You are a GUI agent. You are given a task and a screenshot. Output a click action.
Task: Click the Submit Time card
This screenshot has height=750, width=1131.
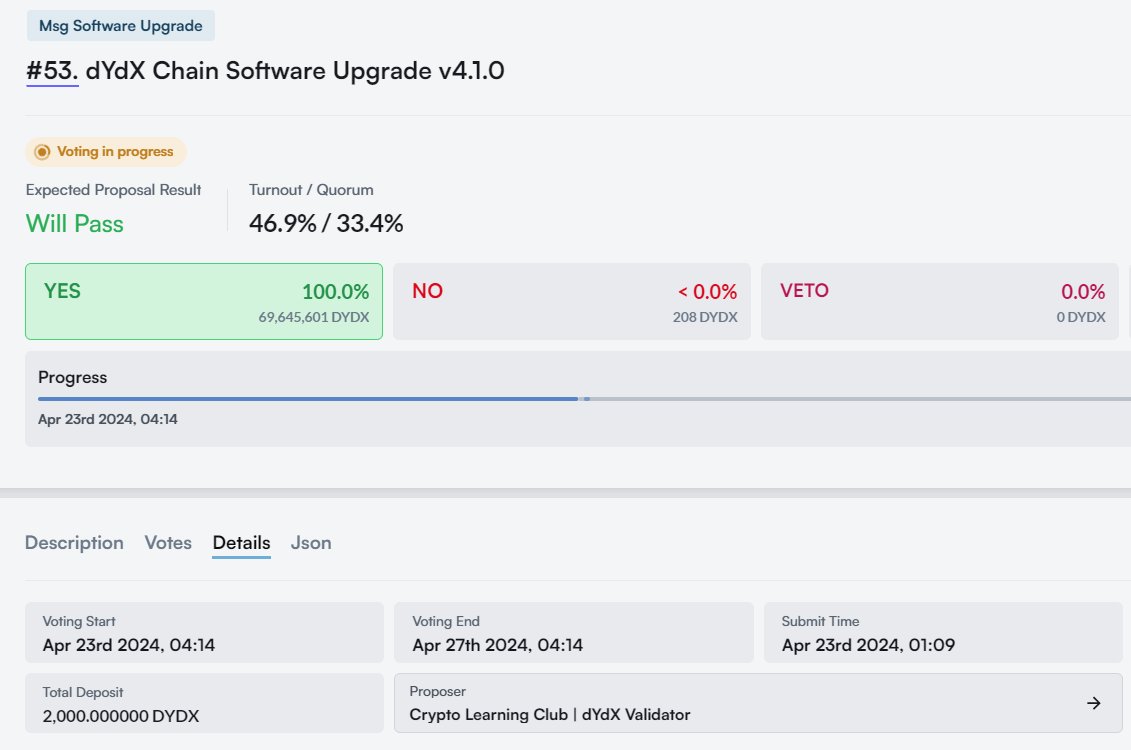point(942,632)
